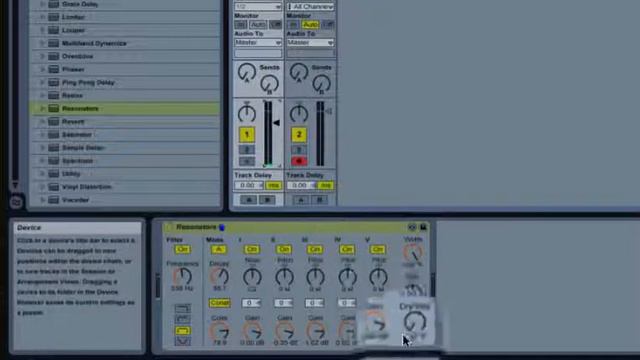Click track 1 Send A knob

(247, 73)
